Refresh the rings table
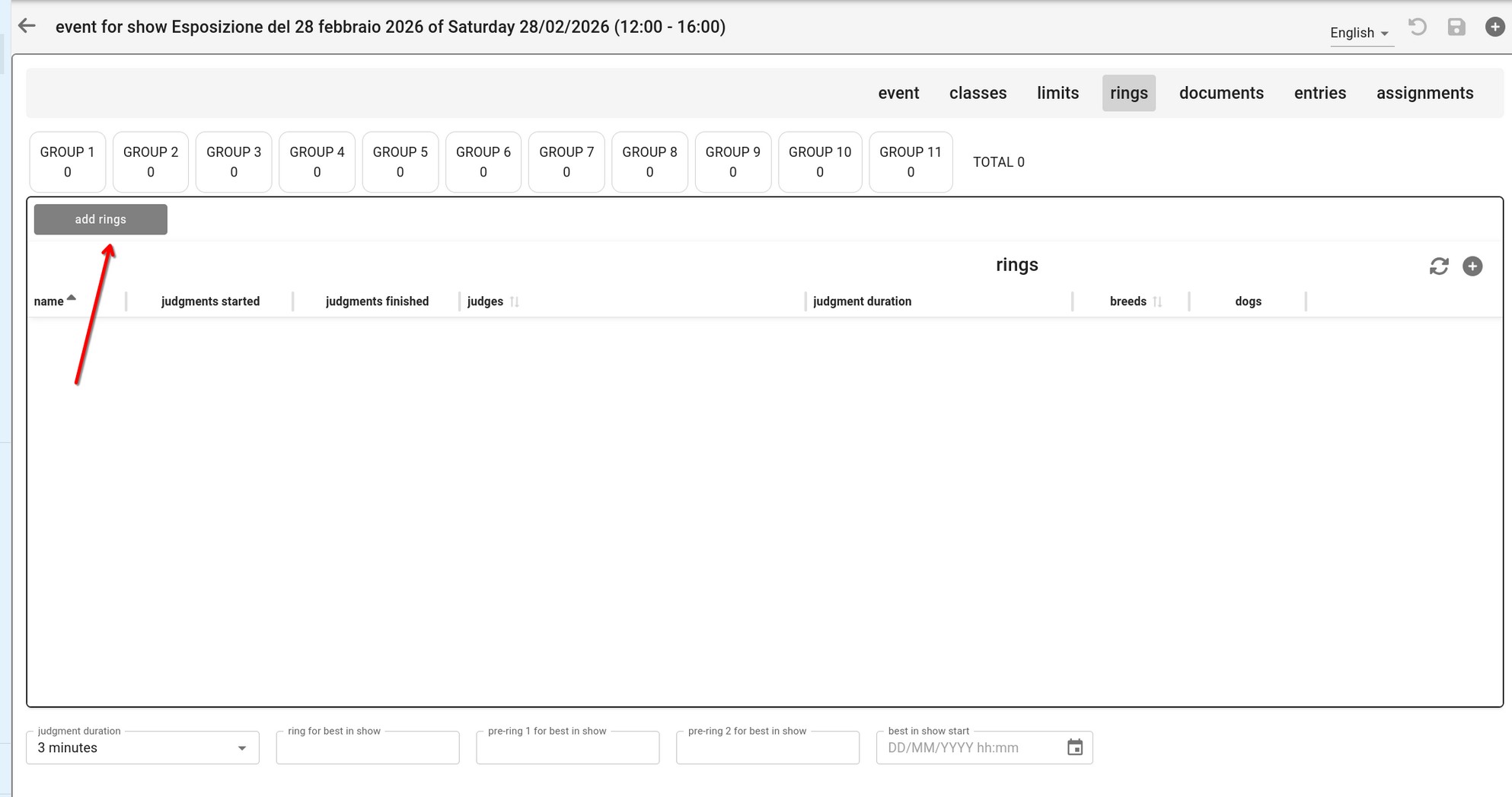Viewport: 1512px width, 797px height. point(1439,266)
